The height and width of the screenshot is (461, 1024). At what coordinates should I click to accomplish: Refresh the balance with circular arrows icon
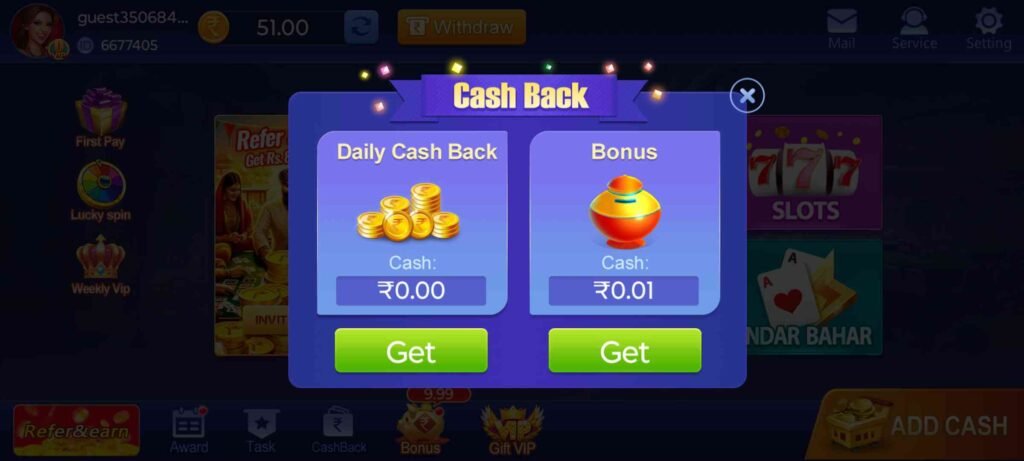coord(361,27)
